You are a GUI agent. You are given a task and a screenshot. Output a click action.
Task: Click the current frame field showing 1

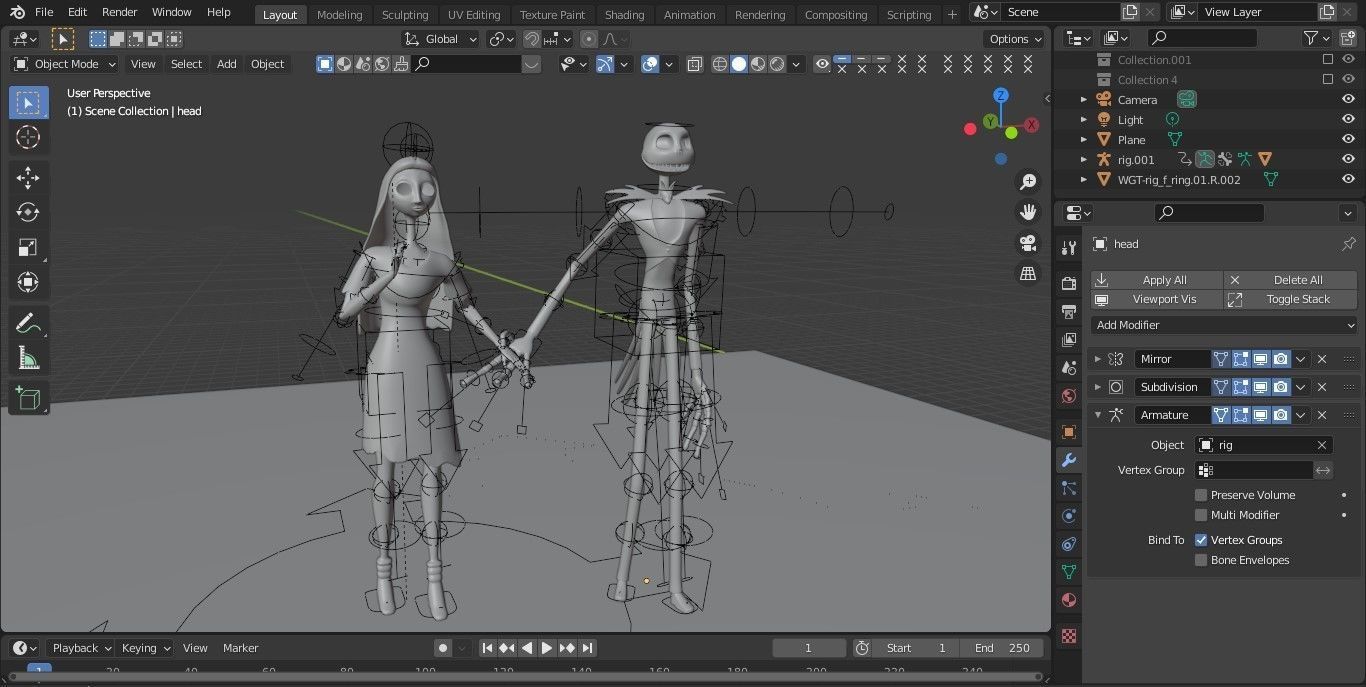809,648
